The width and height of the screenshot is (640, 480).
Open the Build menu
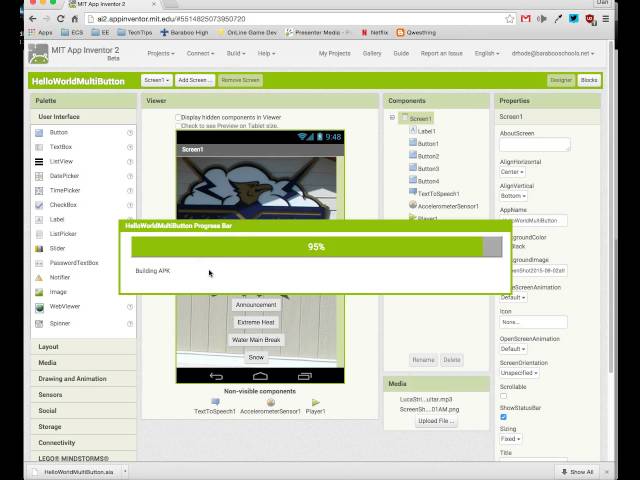(236, 53)
